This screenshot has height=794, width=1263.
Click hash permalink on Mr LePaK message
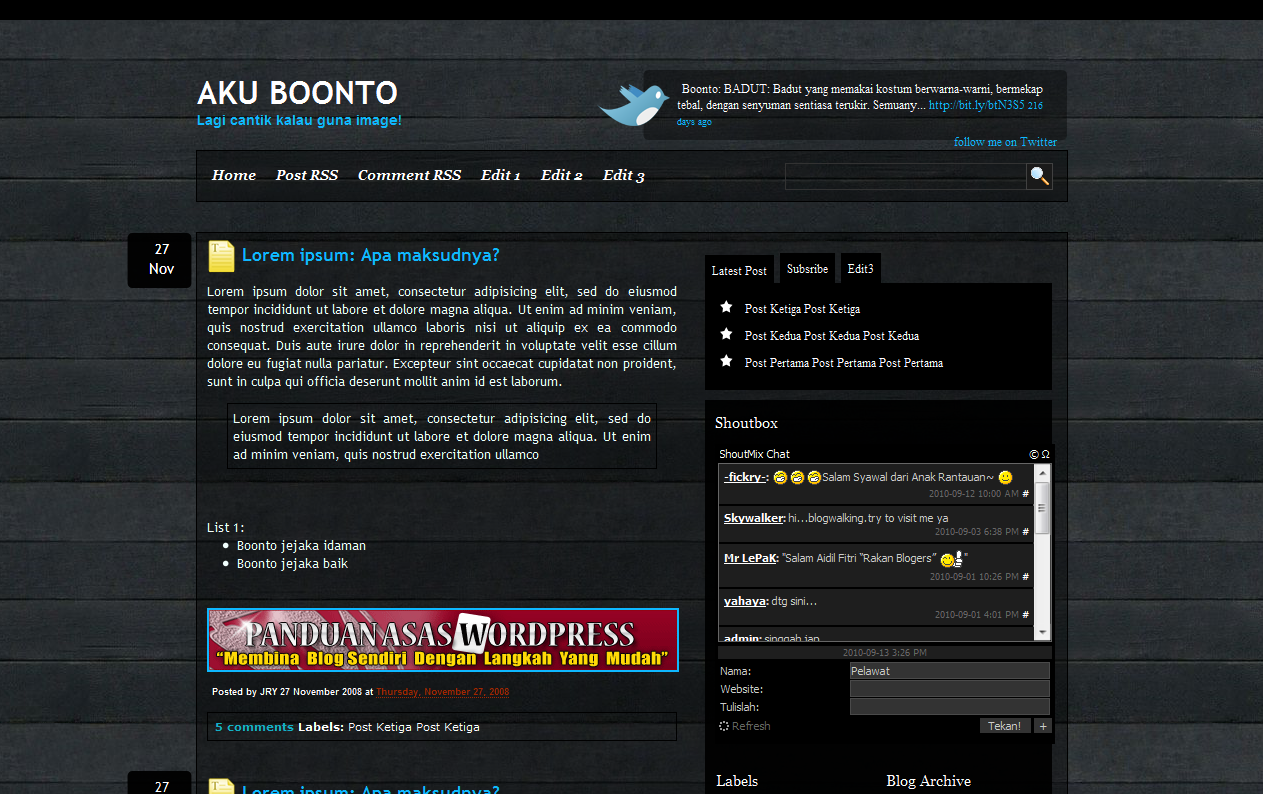pyautogui.click(x=1025, y=577)
